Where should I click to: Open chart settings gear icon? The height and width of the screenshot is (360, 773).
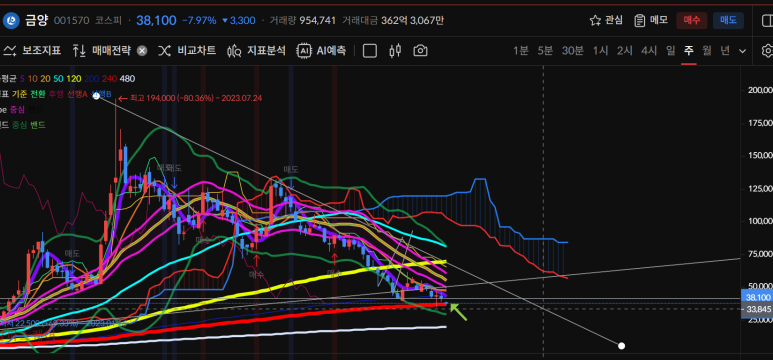pos(767,51)
